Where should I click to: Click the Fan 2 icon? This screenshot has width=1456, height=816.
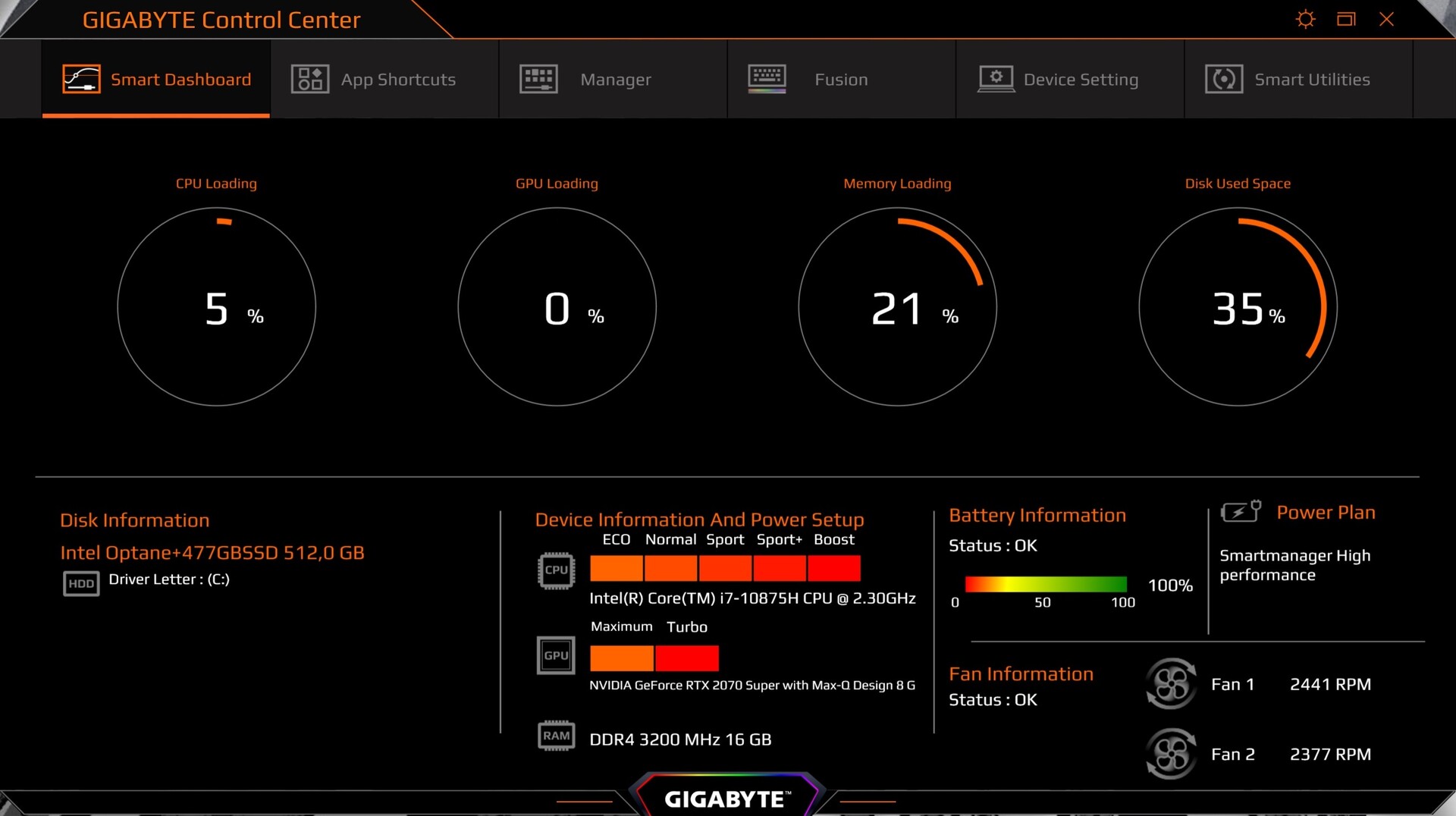pos(1171,754)
